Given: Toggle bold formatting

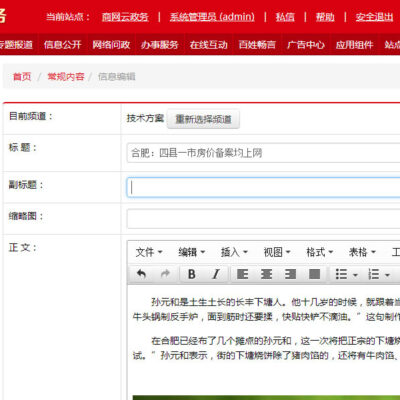Looking at the screenshot, I should click(192, 274).
